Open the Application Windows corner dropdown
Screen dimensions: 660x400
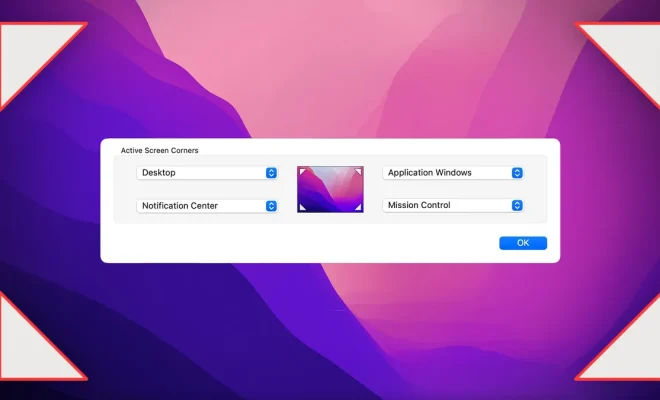(453, 173)
